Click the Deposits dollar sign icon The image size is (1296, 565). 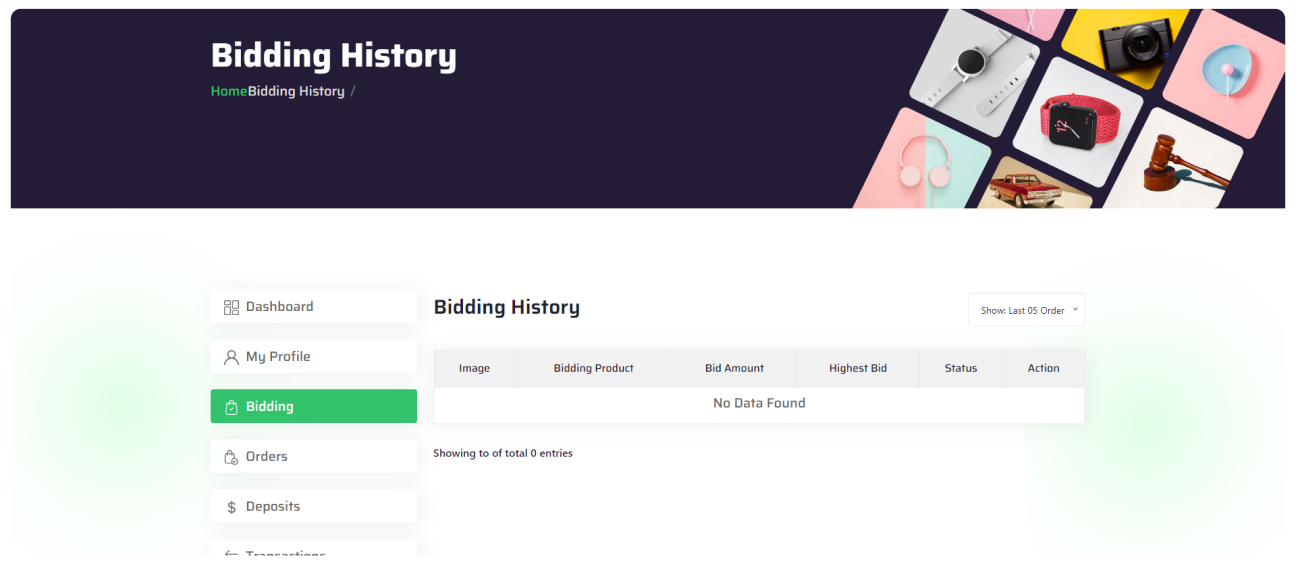(x=231, y=507)
